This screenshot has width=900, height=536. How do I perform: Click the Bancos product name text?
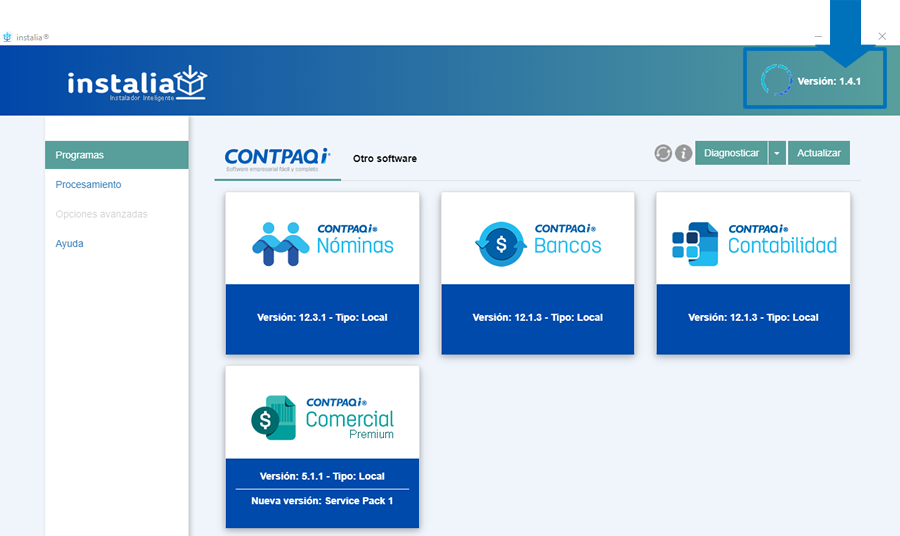pos(568,246)
